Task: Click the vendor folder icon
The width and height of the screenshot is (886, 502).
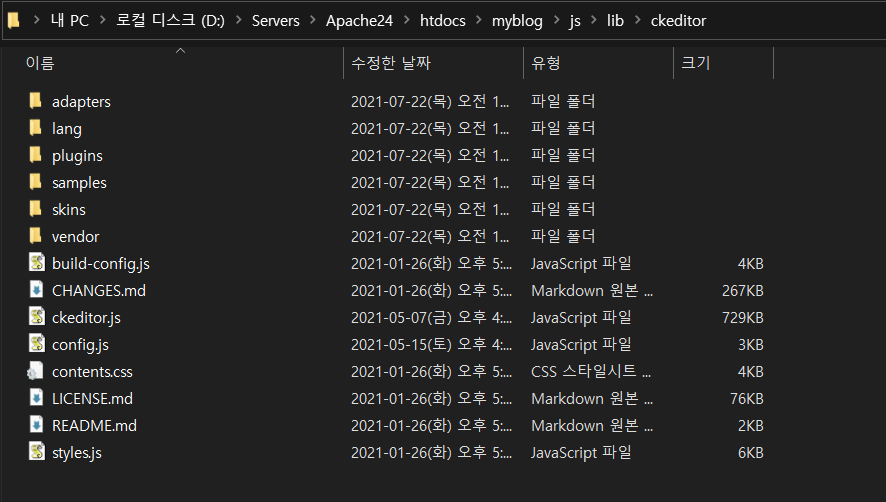Action: click(x=36, y=236)
